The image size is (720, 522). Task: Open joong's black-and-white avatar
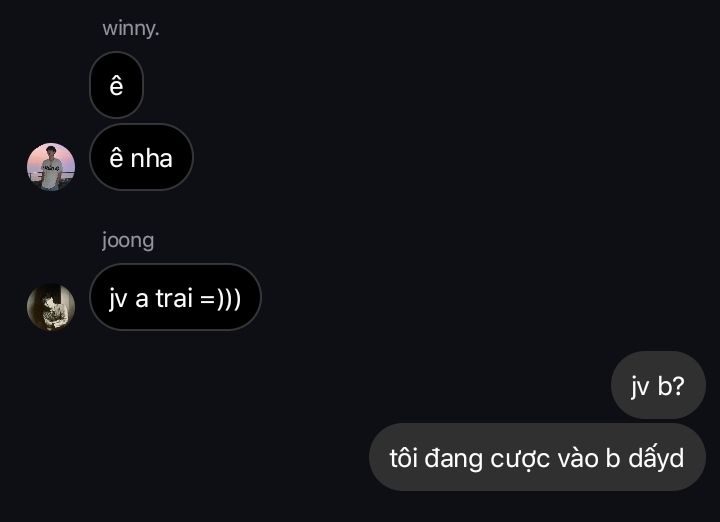(x=51, y=307)
